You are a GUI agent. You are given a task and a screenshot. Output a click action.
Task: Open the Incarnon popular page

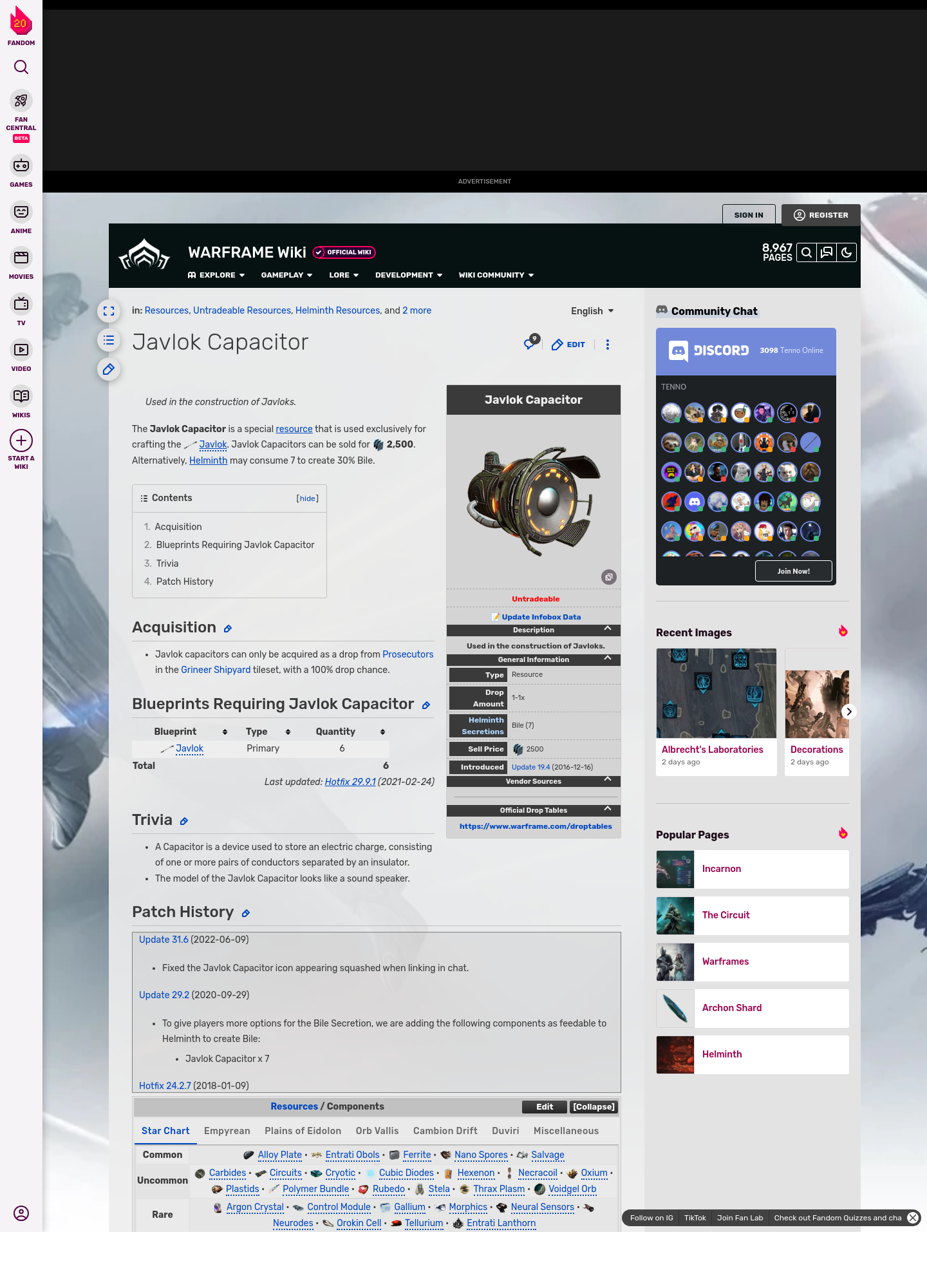coord(753,869)
